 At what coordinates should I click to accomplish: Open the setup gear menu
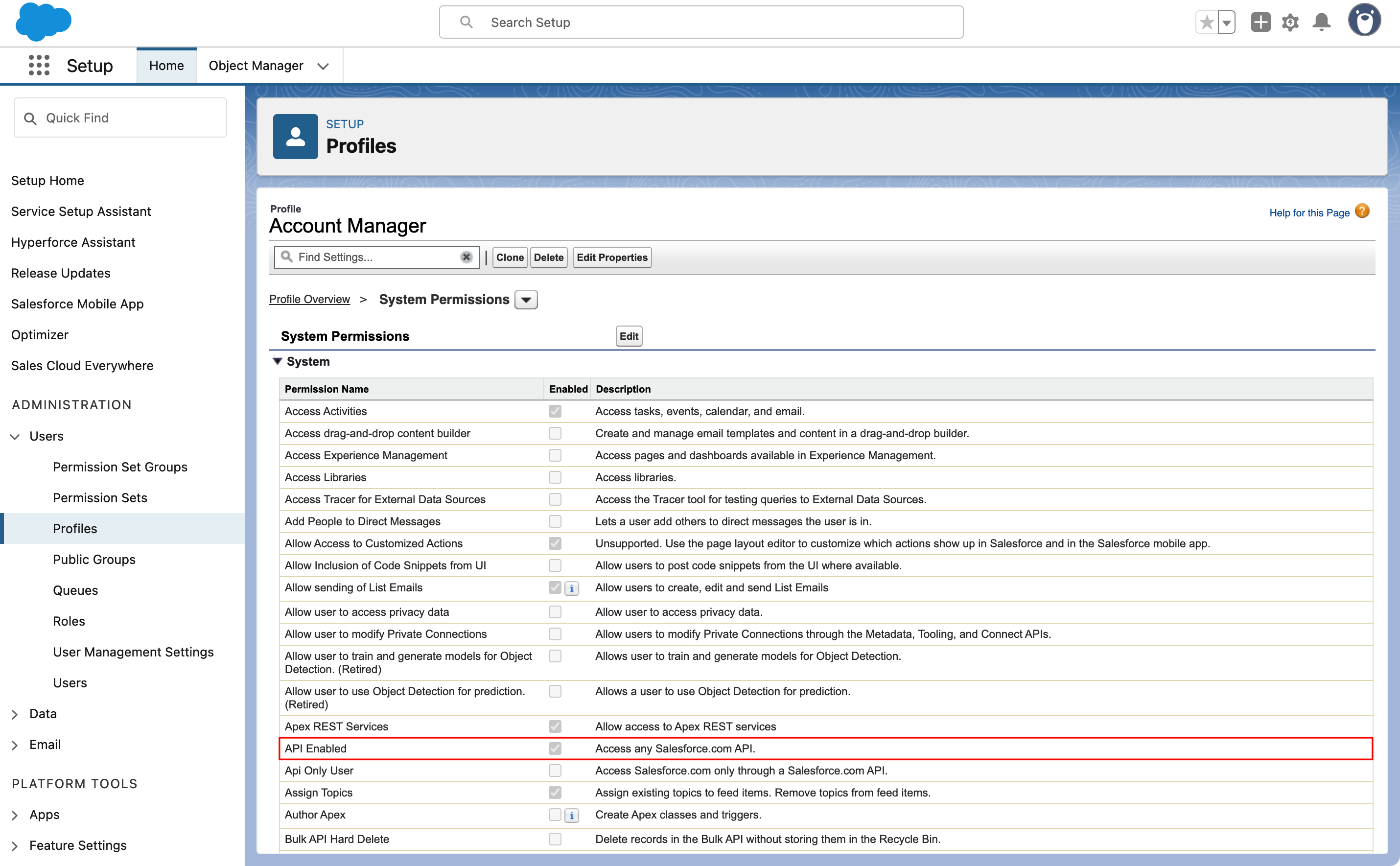tap(1290, 23)
